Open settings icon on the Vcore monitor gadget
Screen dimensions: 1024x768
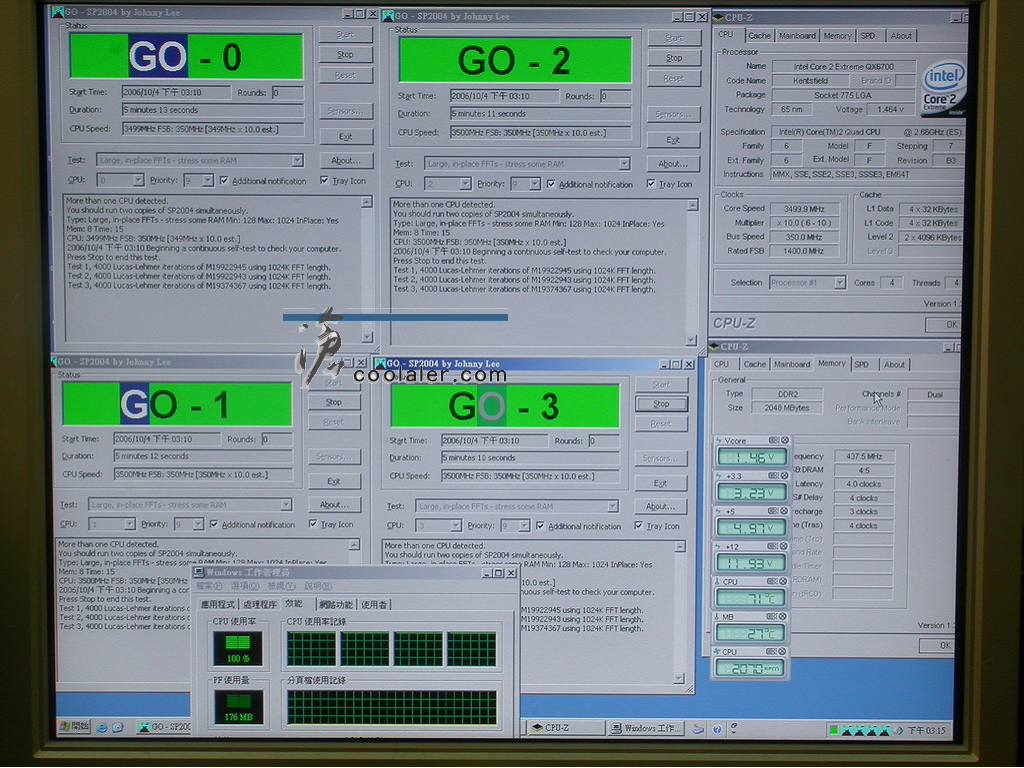coord(773,440)
